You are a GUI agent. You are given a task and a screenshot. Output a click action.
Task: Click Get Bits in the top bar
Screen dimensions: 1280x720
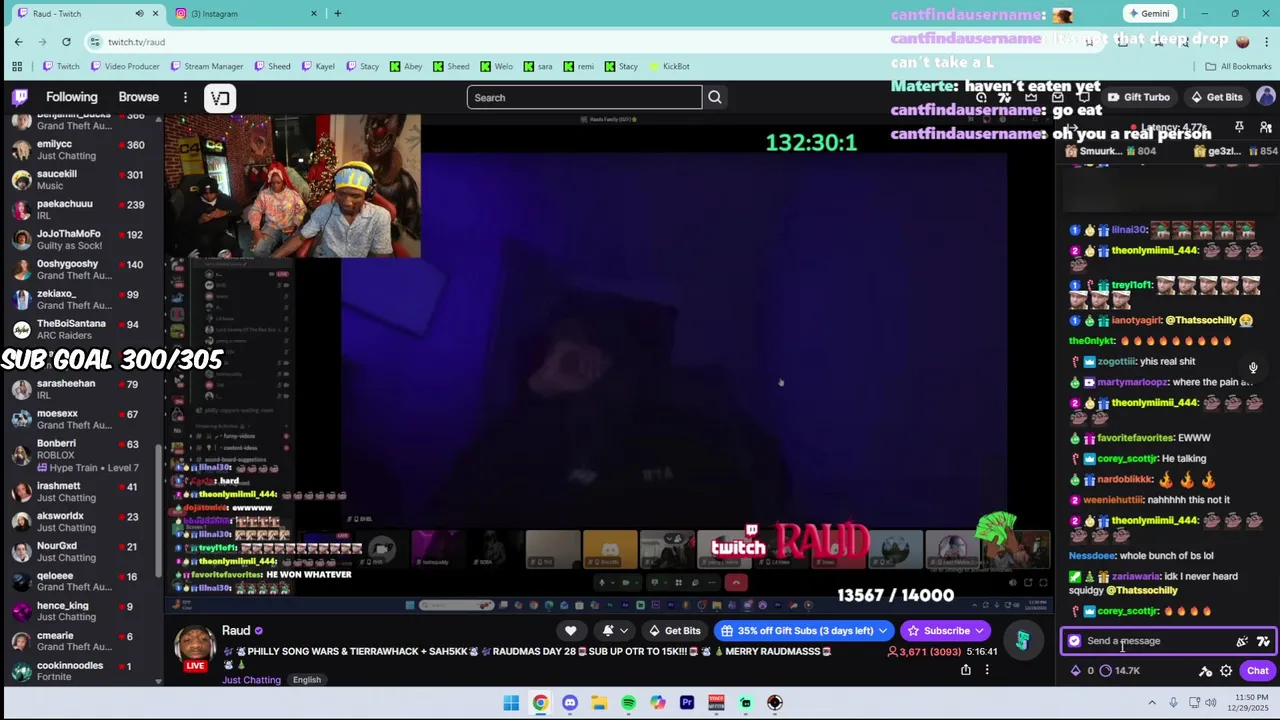[1216, 97]
